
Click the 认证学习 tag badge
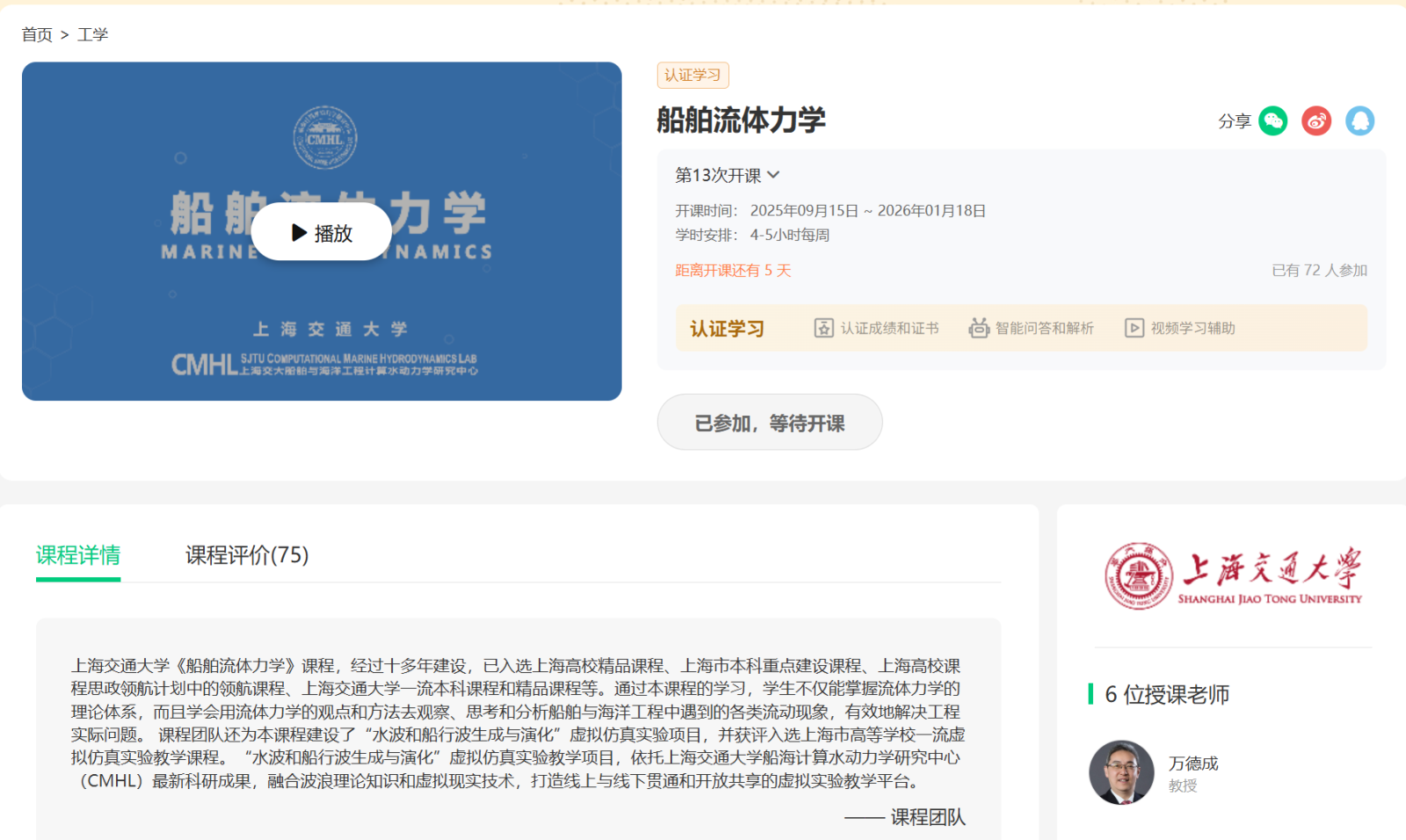(692, 76)
